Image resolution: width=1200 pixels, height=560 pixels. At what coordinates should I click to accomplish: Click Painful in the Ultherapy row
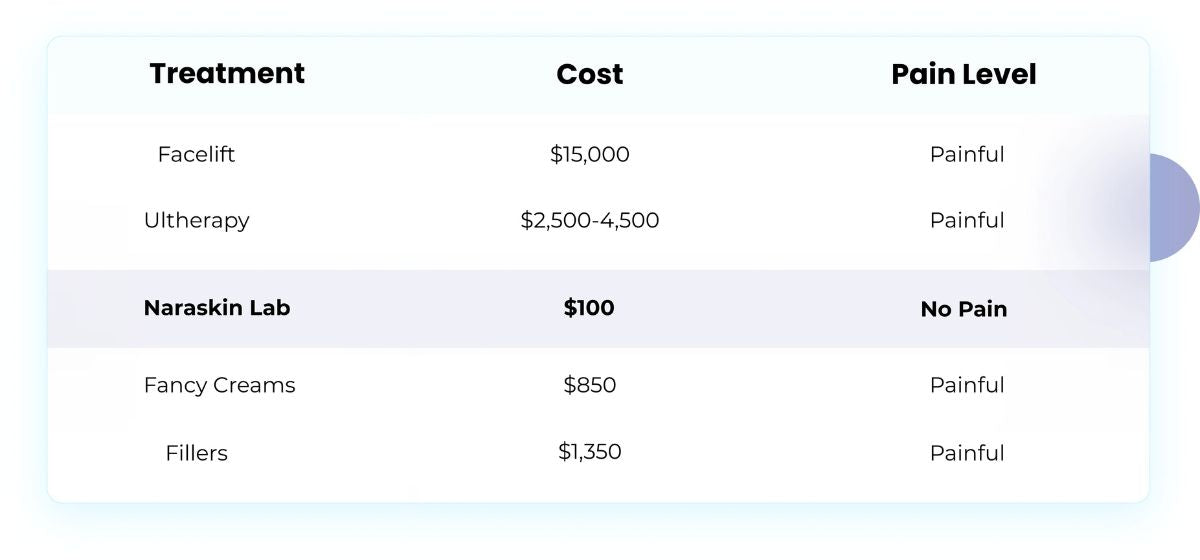[x=966, y=221]
